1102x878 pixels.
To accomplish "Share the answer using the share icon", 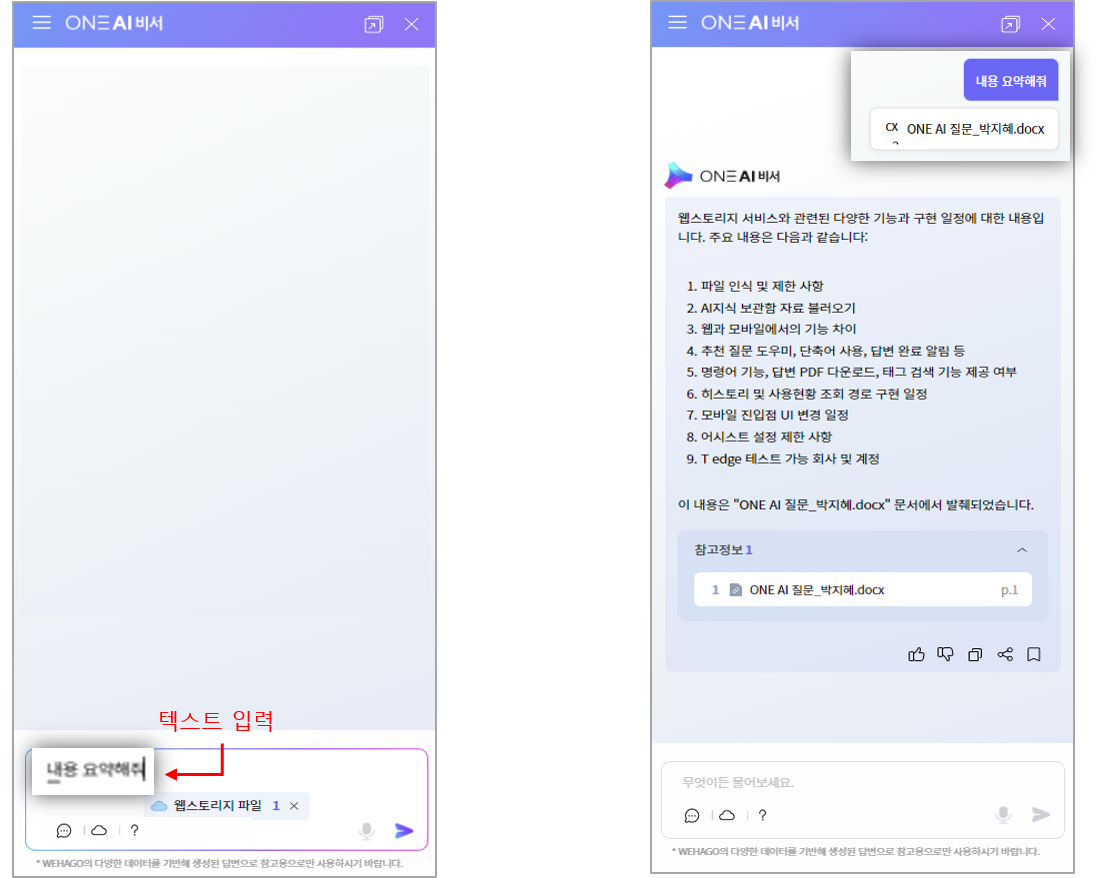I will tap(1005, 654).
